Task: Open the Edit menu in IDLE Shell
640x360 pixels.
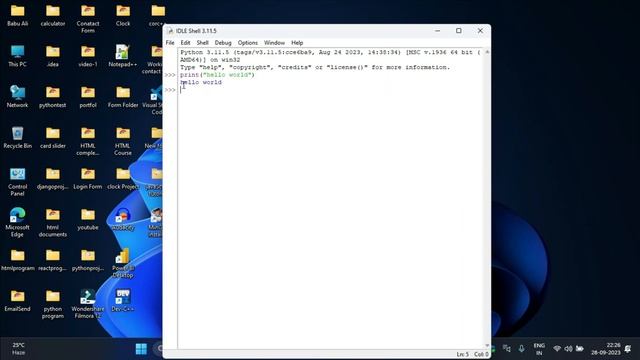Action: tap(185, 42)
